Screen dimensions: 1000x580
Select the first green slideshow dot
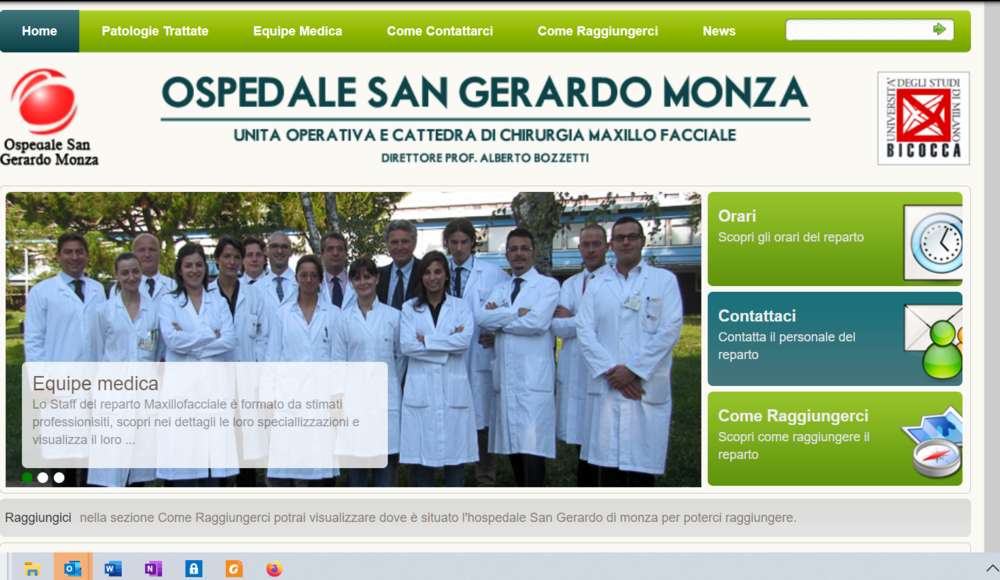27,477
